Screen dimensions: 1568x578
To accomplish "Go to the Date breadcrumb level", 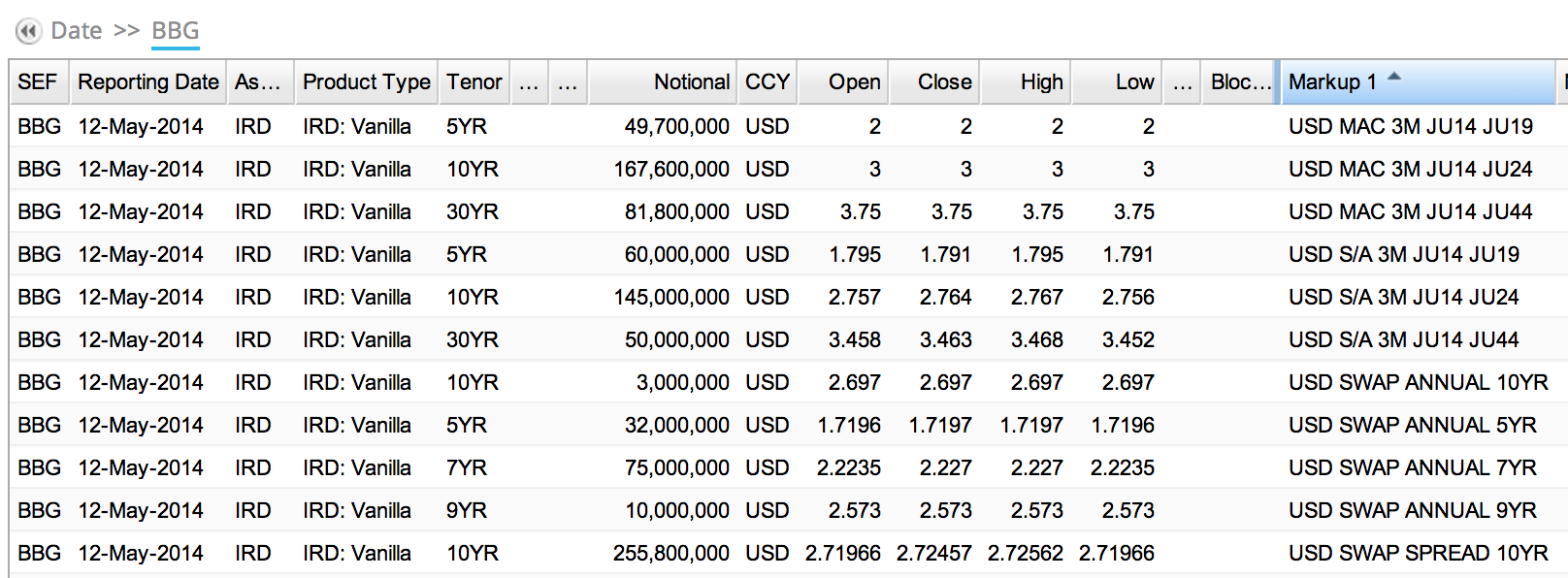I will [77, 31].
